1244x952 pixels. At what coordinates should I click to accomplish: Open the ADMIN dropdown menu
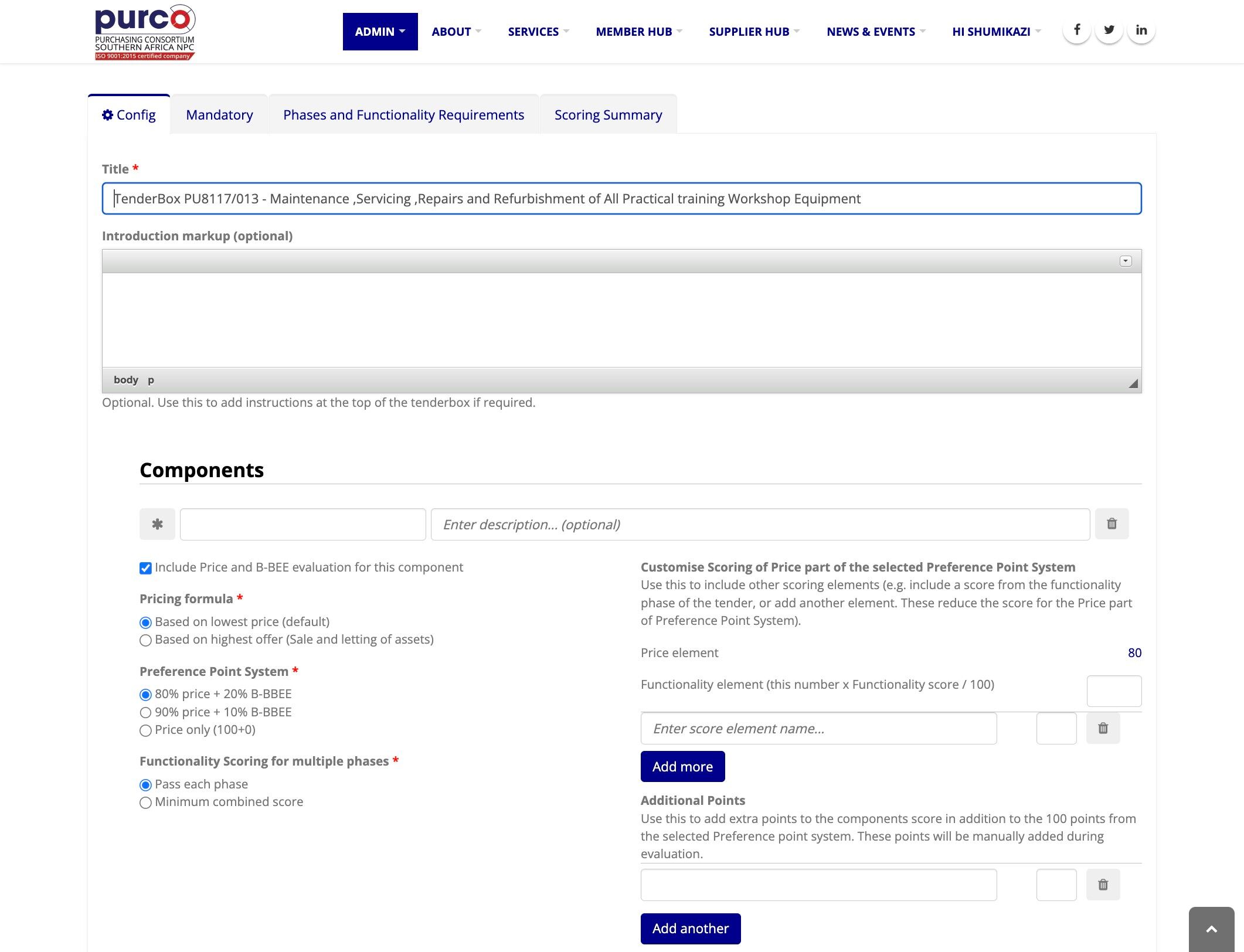[x=380, y=32]
